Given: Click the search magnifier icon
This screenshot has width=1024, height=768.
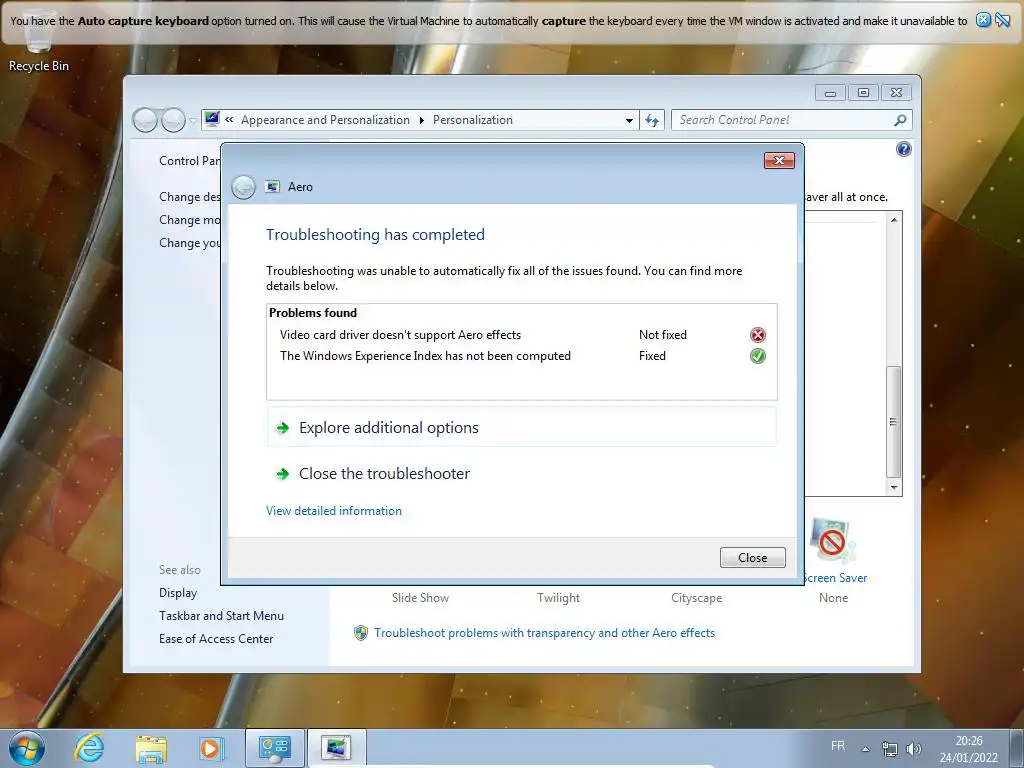Looking at the screenshot, I should [x=900, y=120].
